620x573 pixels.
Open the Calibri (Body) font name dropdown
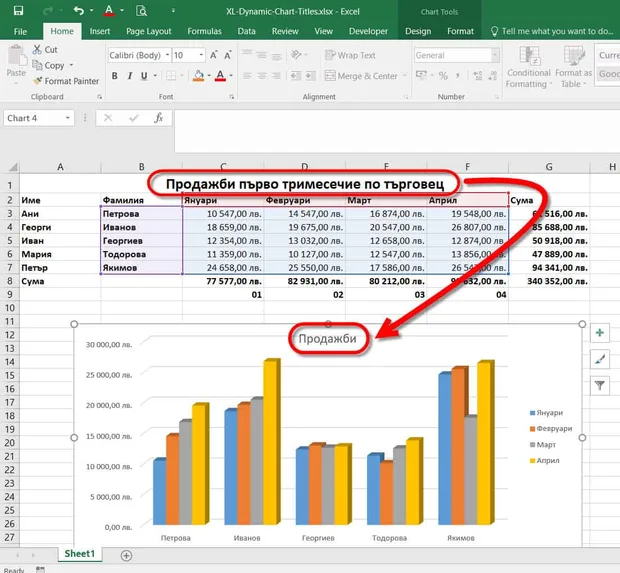(167, 55)
